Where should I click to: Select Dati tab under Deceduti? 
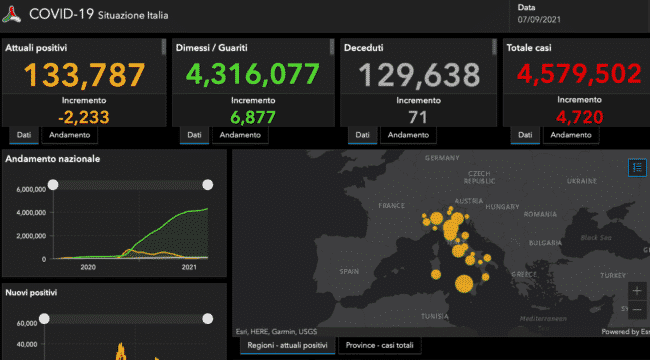[363, 135]
